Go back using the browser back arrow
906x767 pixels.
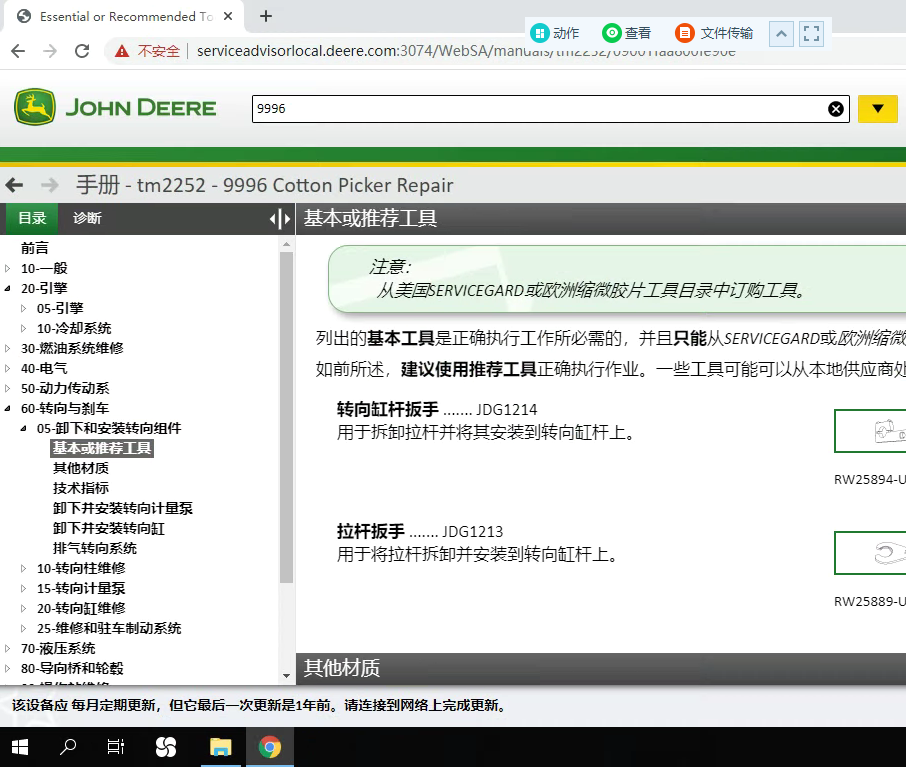tap(18, 51)
